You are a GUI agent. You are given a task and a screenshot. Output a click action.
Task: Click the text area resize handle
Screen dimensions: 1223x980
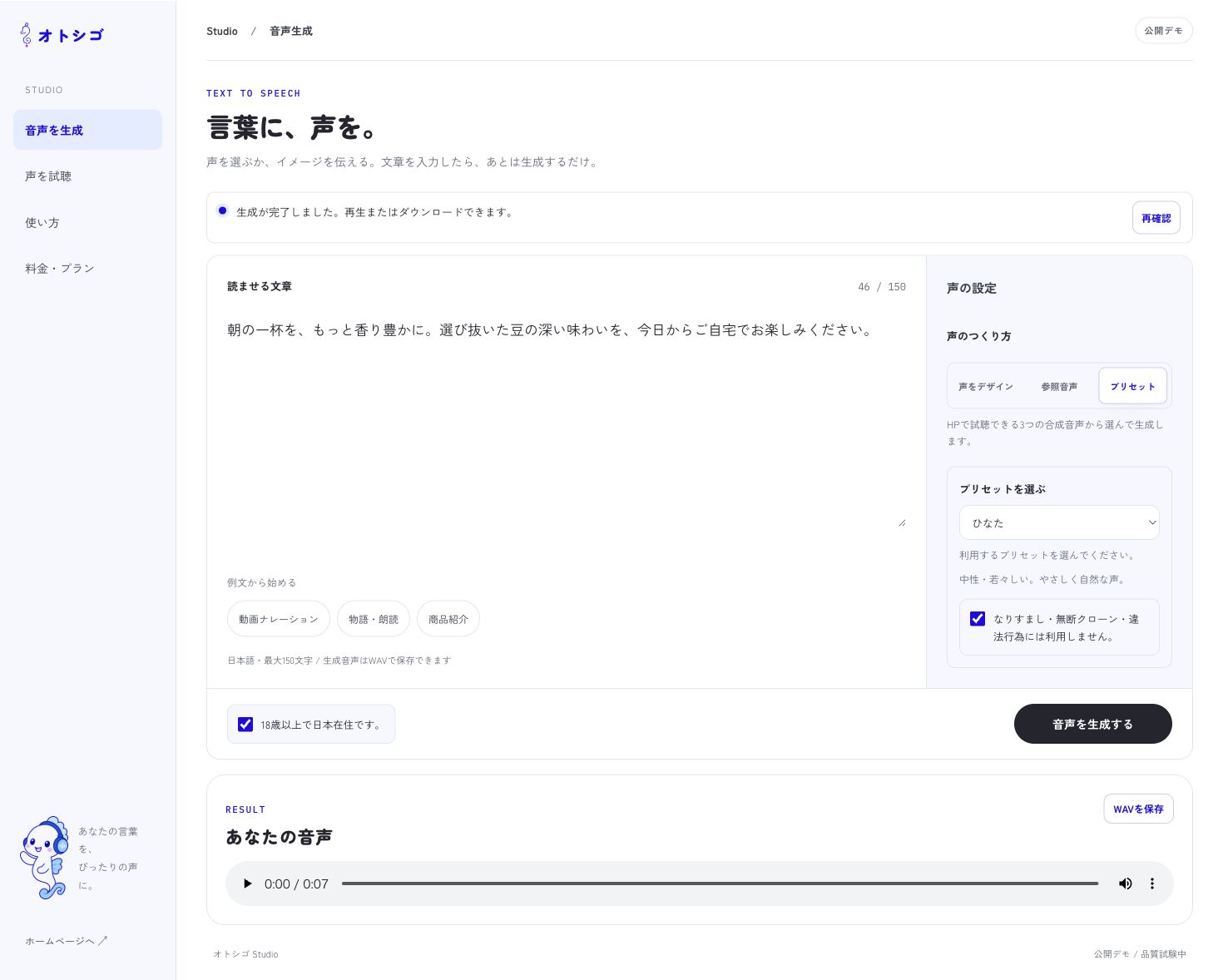point(902,522)
